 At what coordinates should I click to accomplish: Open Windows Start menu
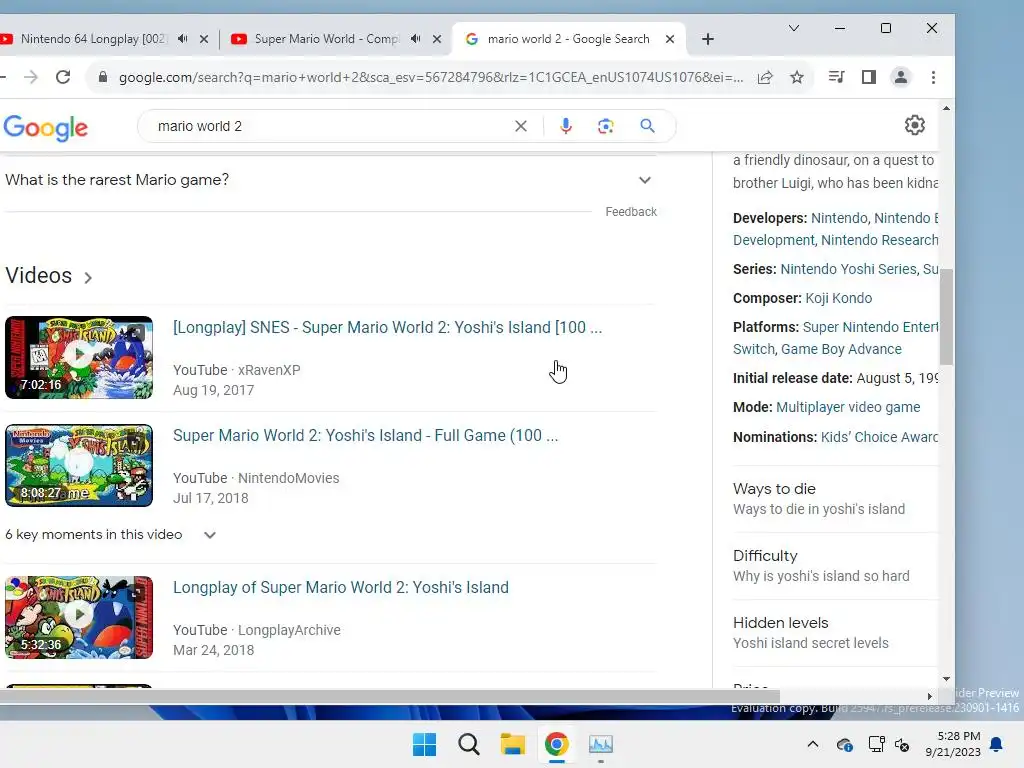(424, 744)
